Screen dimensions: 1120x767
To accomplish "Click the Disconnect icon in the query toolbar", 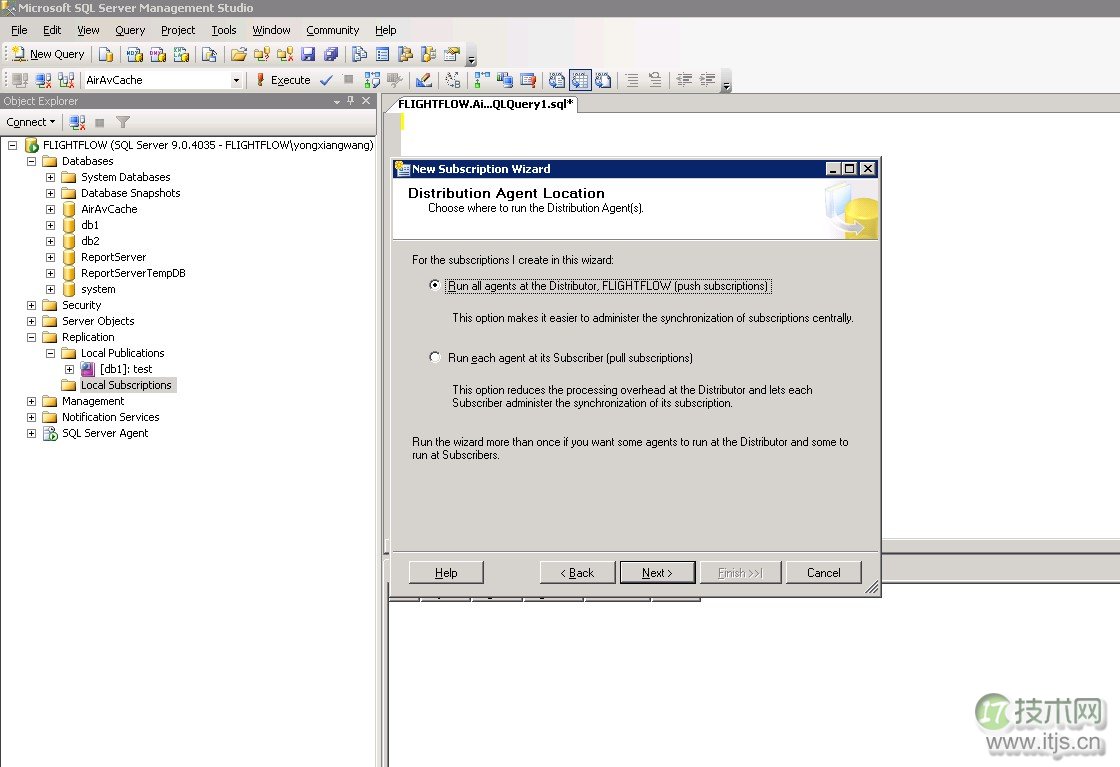I will point(44,80).
